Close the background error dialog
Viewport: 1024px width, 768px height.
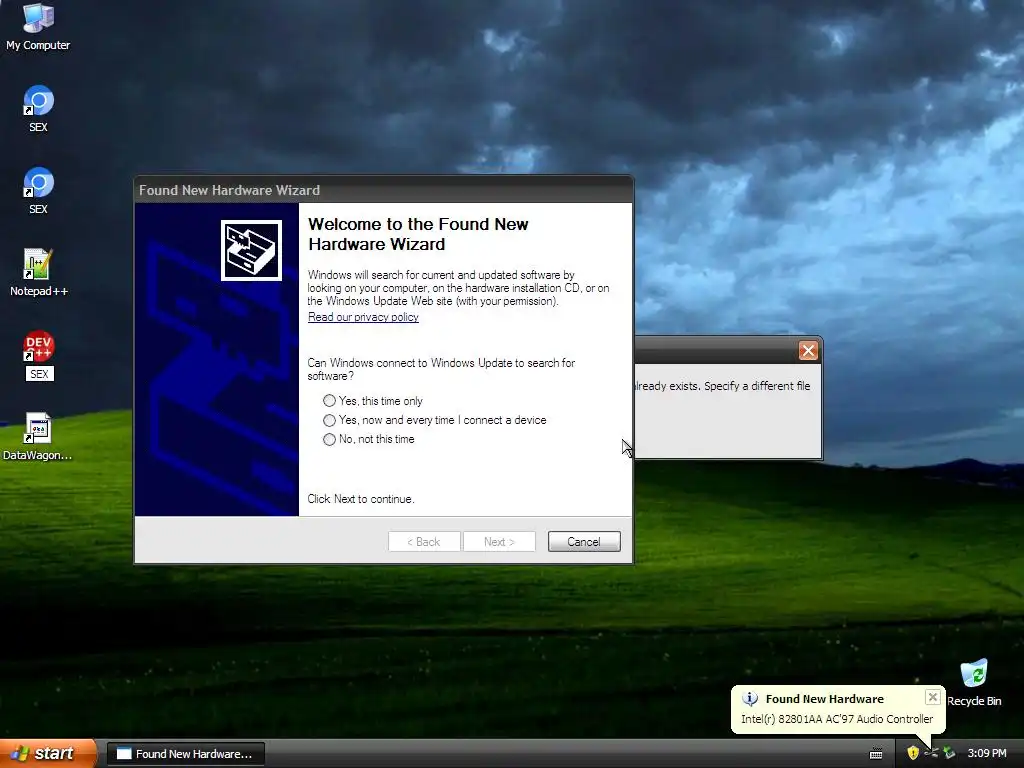click(x=808, y=351)
